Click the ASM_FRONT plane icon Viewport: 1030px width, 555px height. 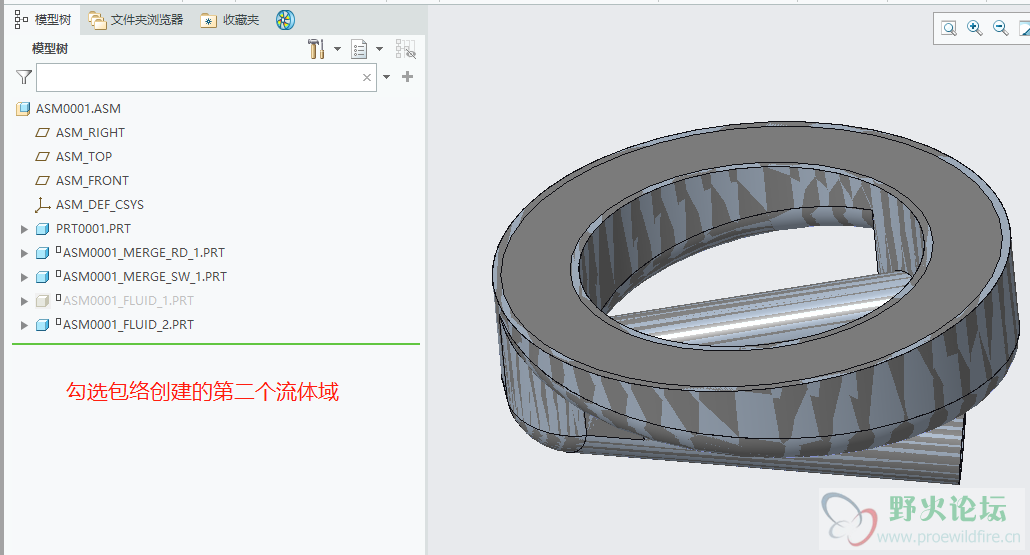pyautogui.click(x=42, y=181)
